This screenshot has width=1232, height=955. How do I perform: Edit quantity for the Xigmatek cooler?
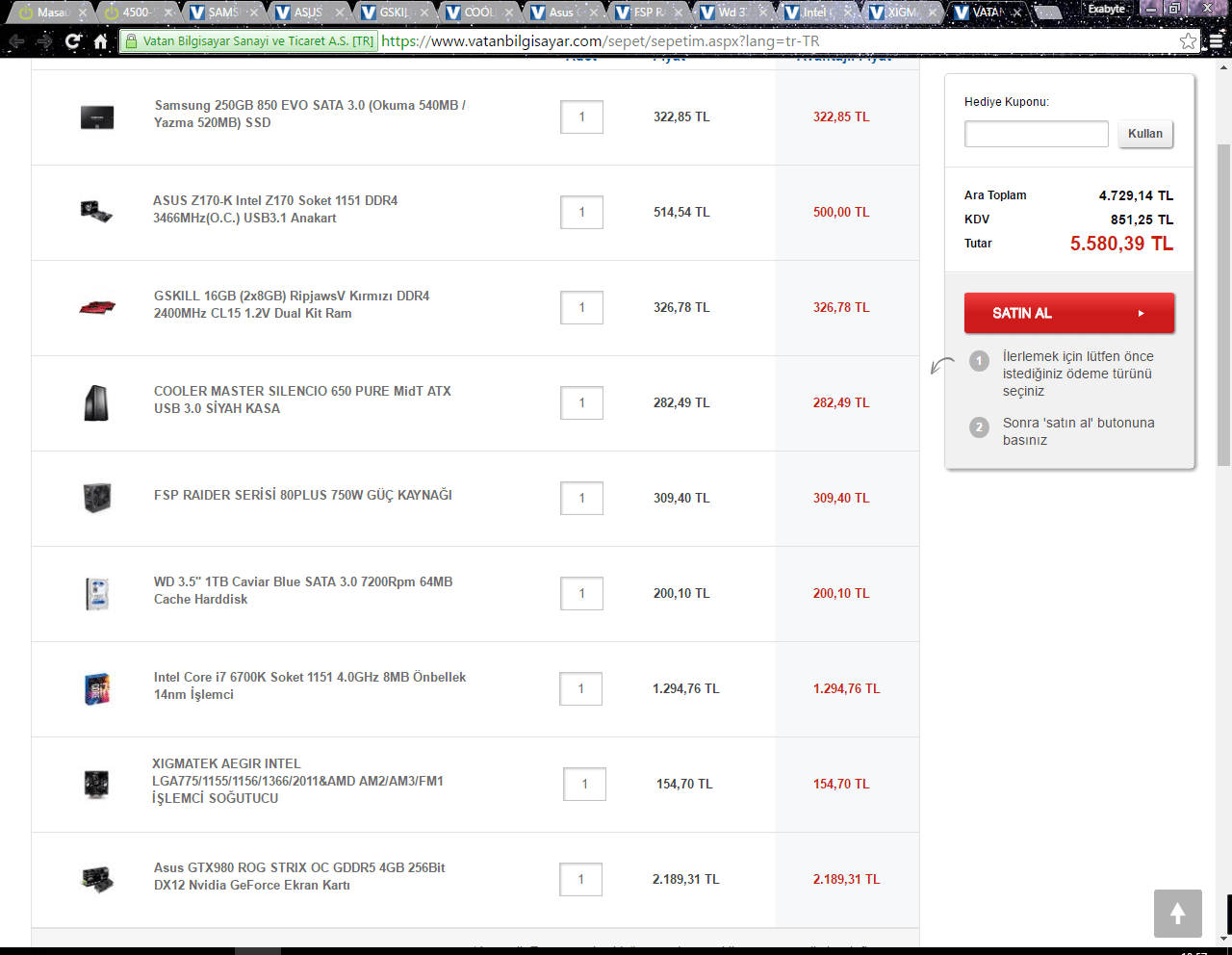point(584,784)
